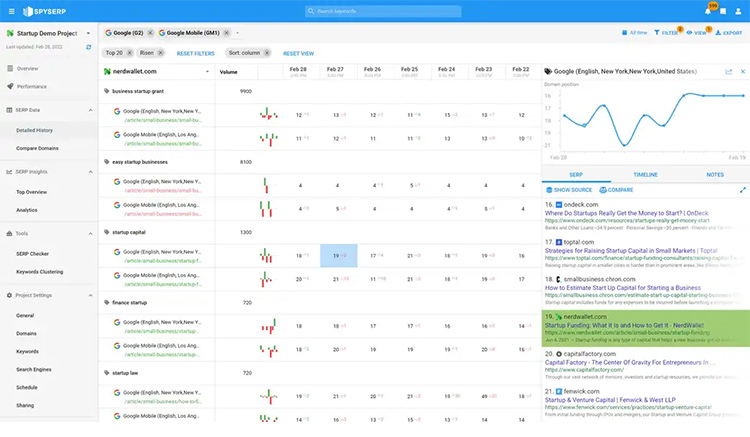Collapse the SERP Data sidebar section
This screenshot has width=750, height=437.
89,109
